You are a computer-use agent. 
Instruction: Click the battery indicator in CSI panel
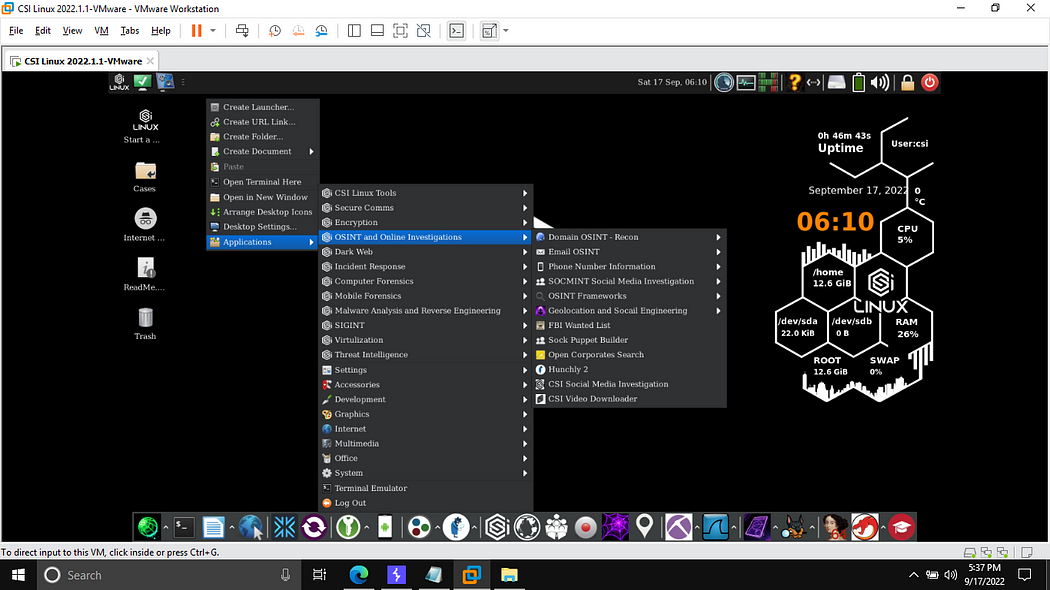[x=858, y=82]
